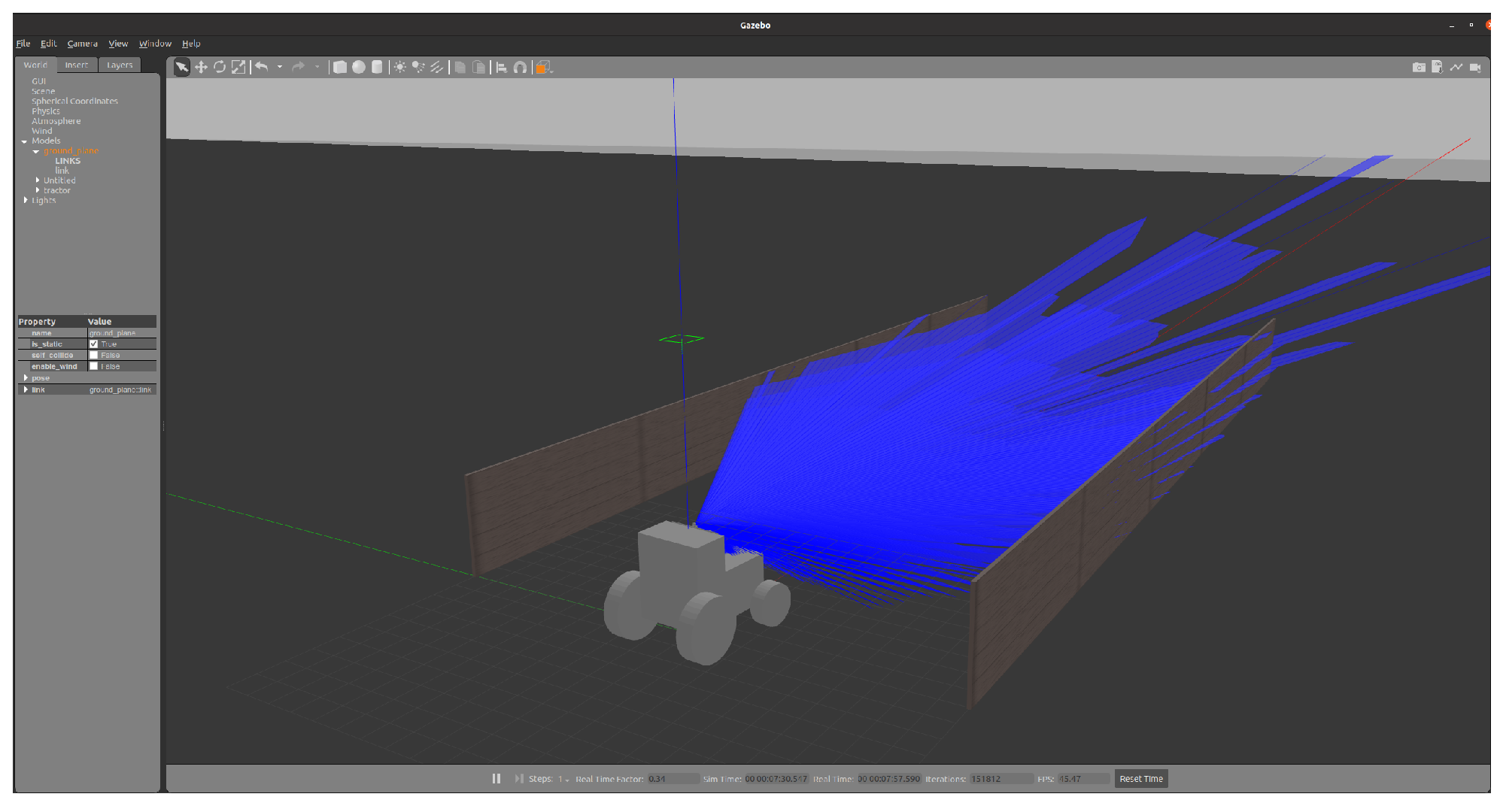Screen dimensions: 1500x812
Task: Select the rotate mode tool
Action: point(220,68)
